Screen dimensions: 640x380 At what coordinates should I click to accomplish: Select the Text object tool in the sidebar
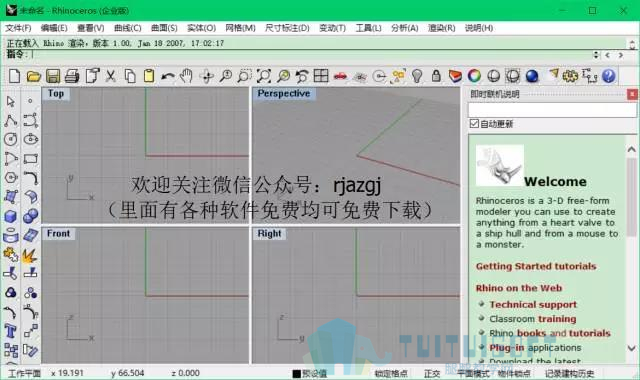tap(11, 331)
